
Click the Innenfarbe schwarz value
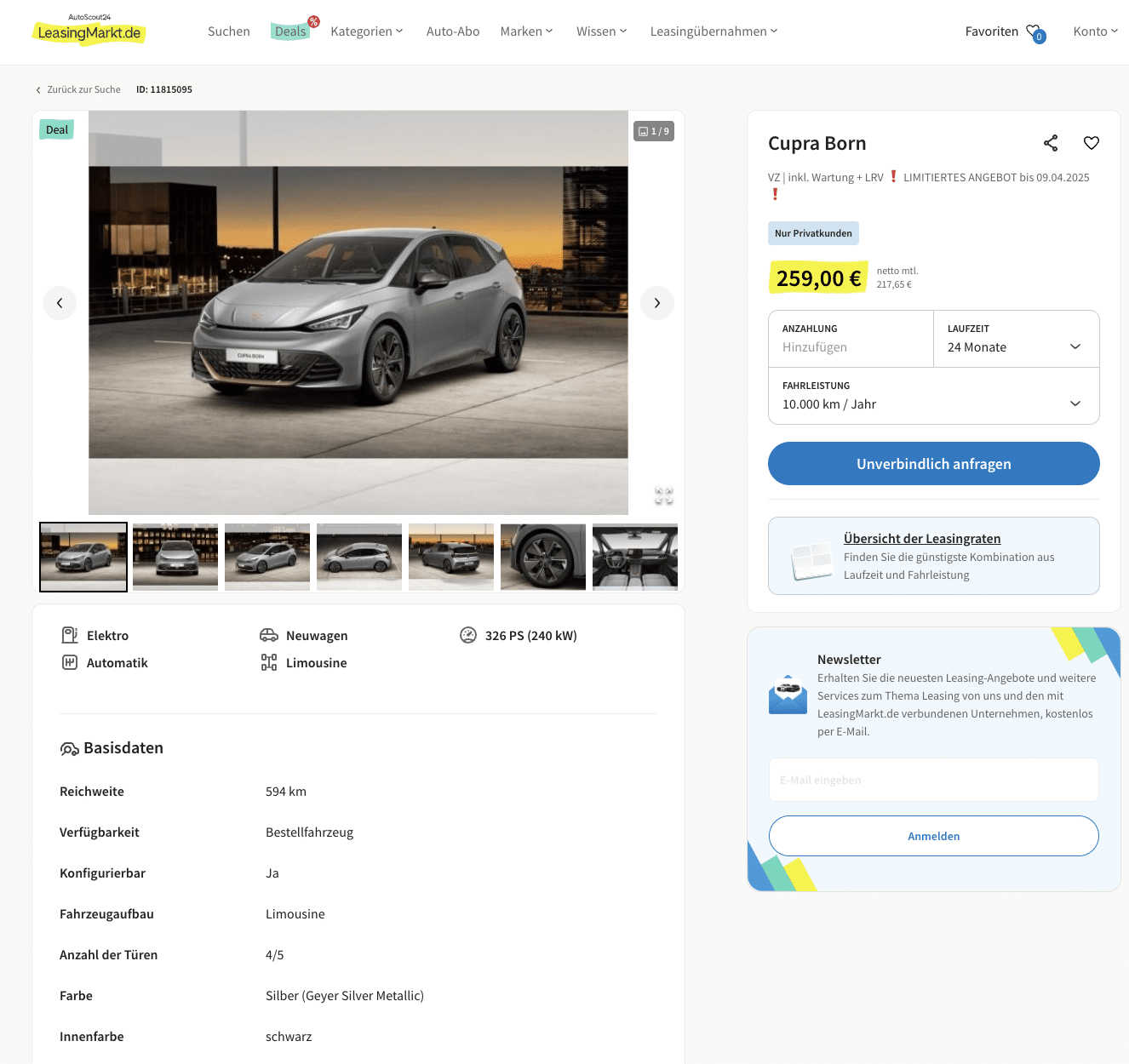pos(289,1037)
